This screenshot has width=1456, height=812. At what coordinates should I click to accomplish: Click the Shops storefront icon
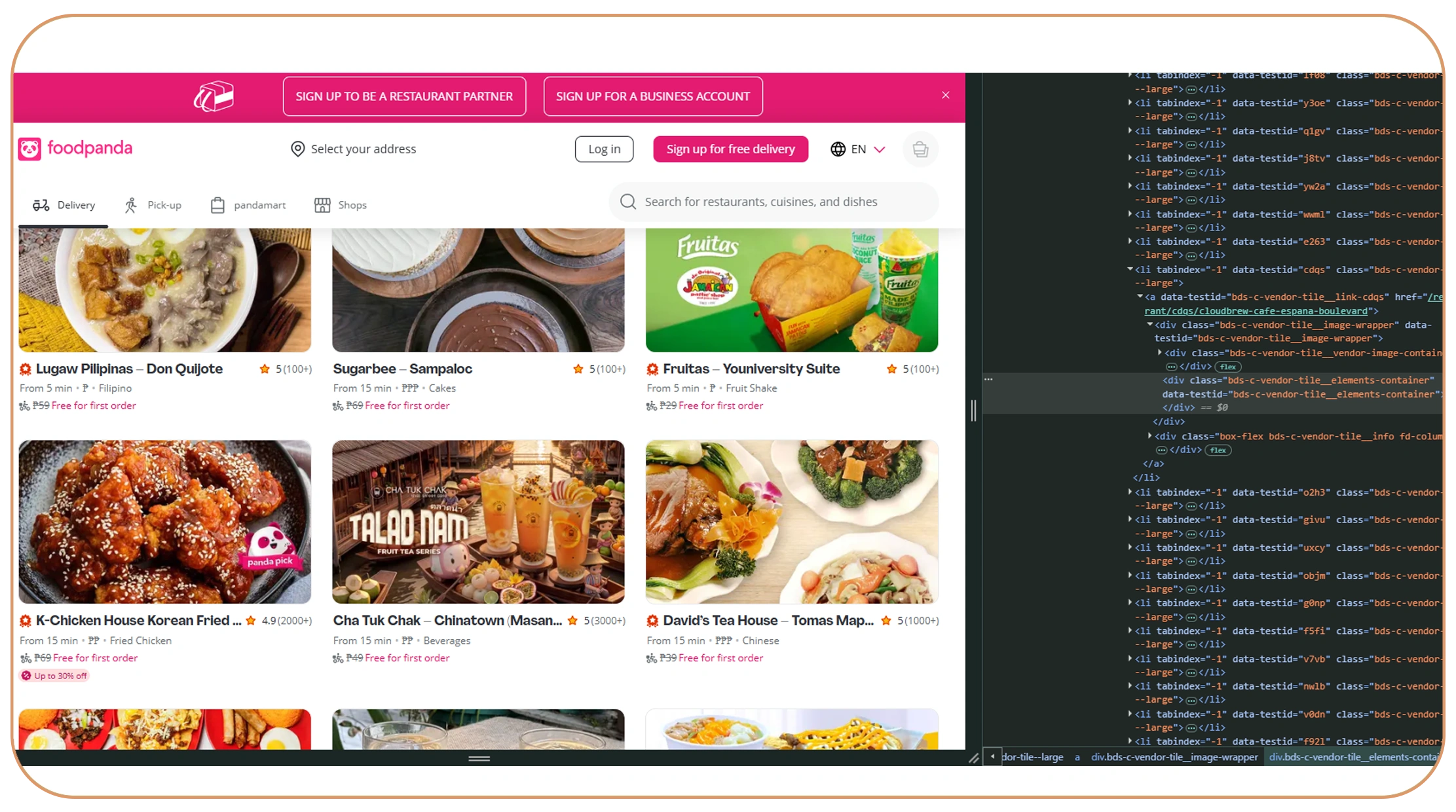click(x=322, y=206)
